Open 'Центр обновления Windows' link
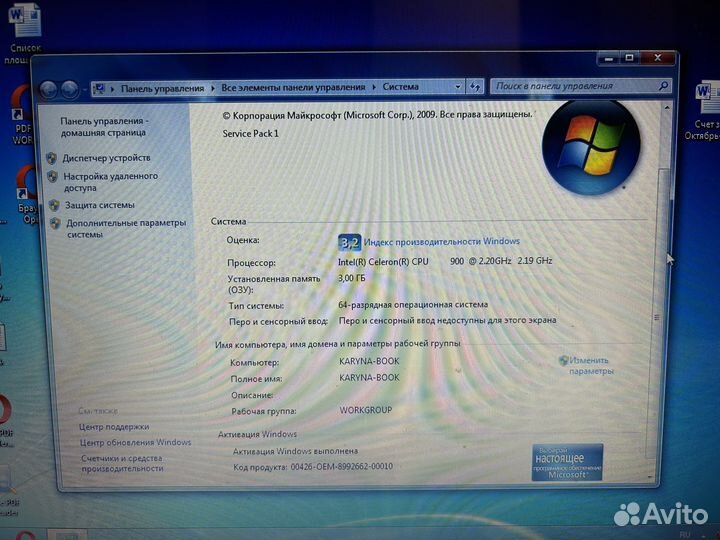Image resolution: width=720 pixels, height=540 pixels. coord(135,442)
